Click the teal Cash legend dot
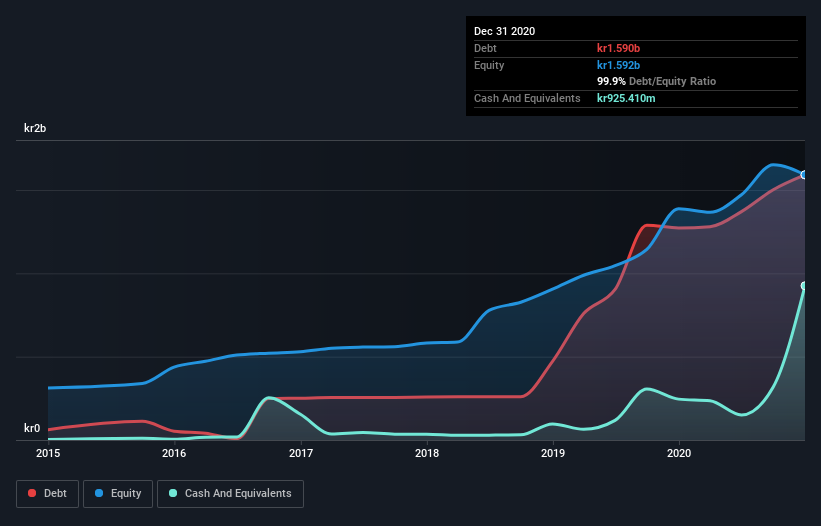Viewport: 821px width, 526px height. 173,493
